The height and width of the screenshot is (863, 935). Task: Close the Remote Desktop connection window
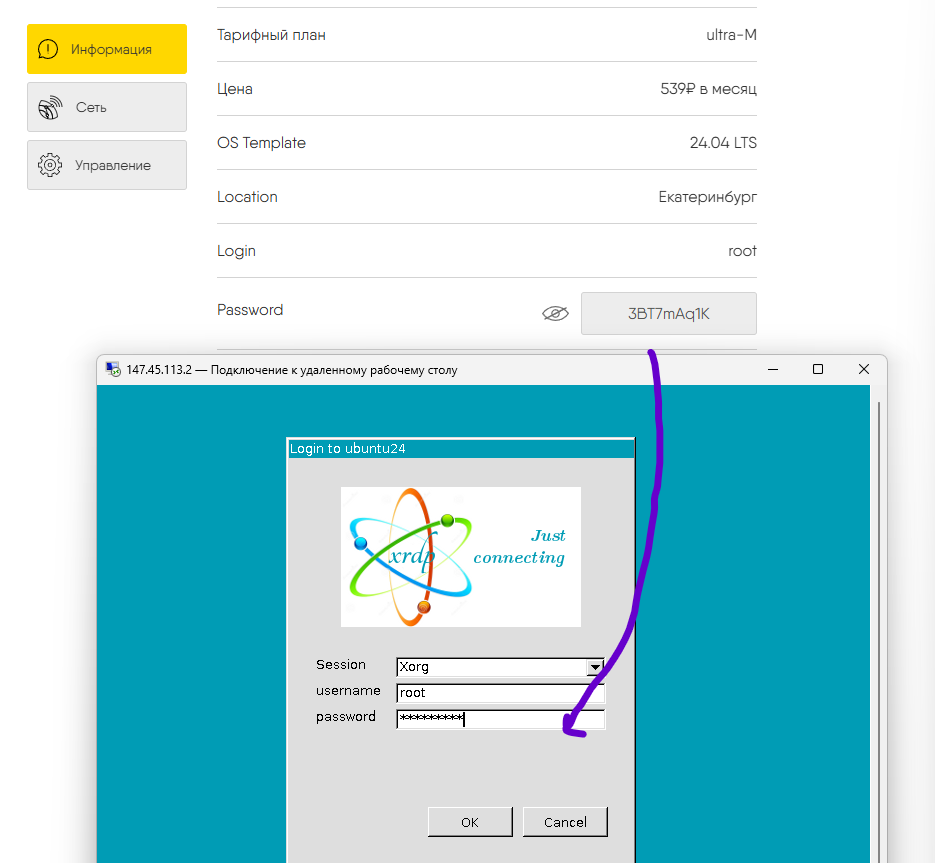coord(863,370)
